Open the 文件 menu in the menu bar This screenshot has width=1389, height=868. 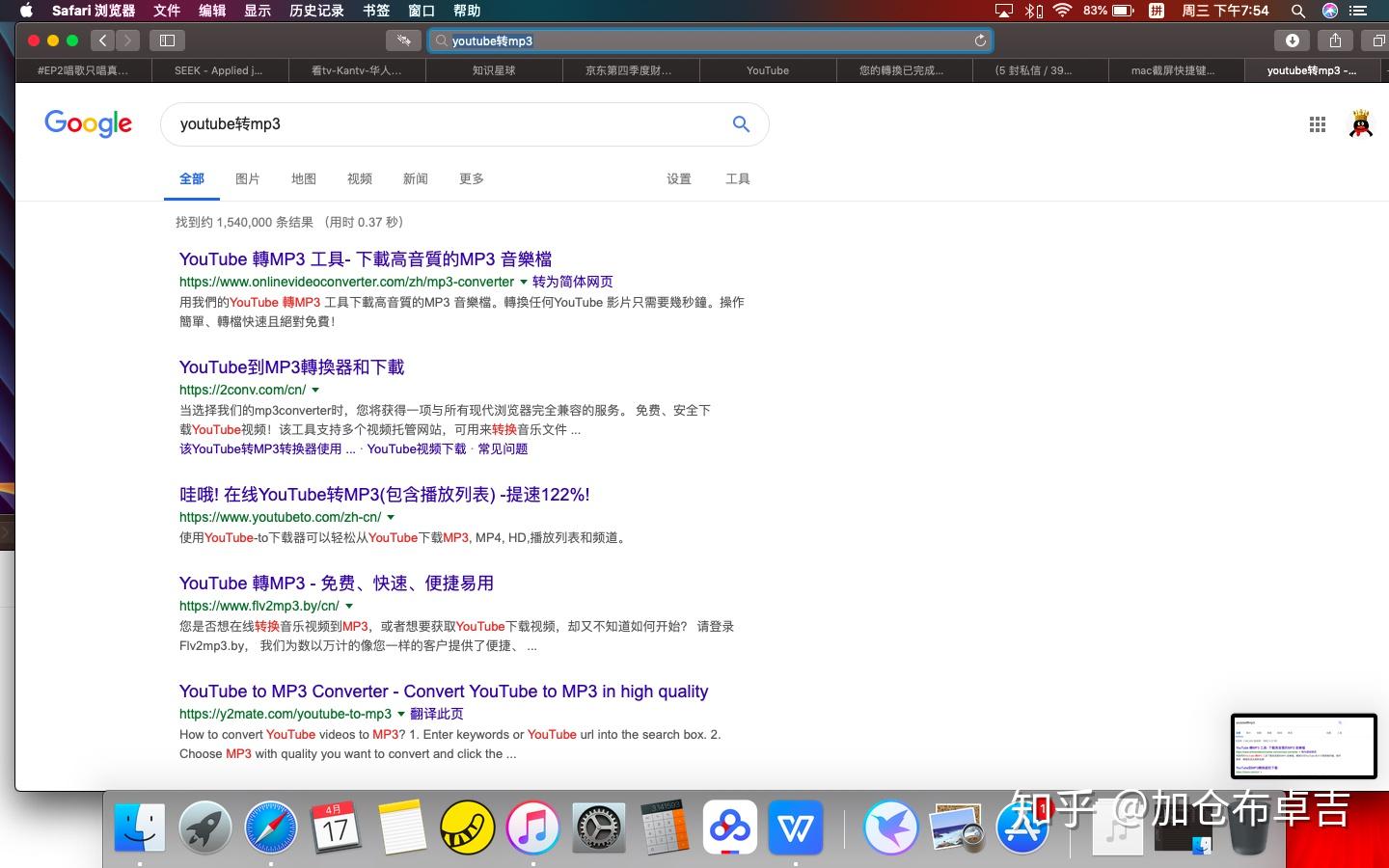pyautogui.click(x=167, y=11)
